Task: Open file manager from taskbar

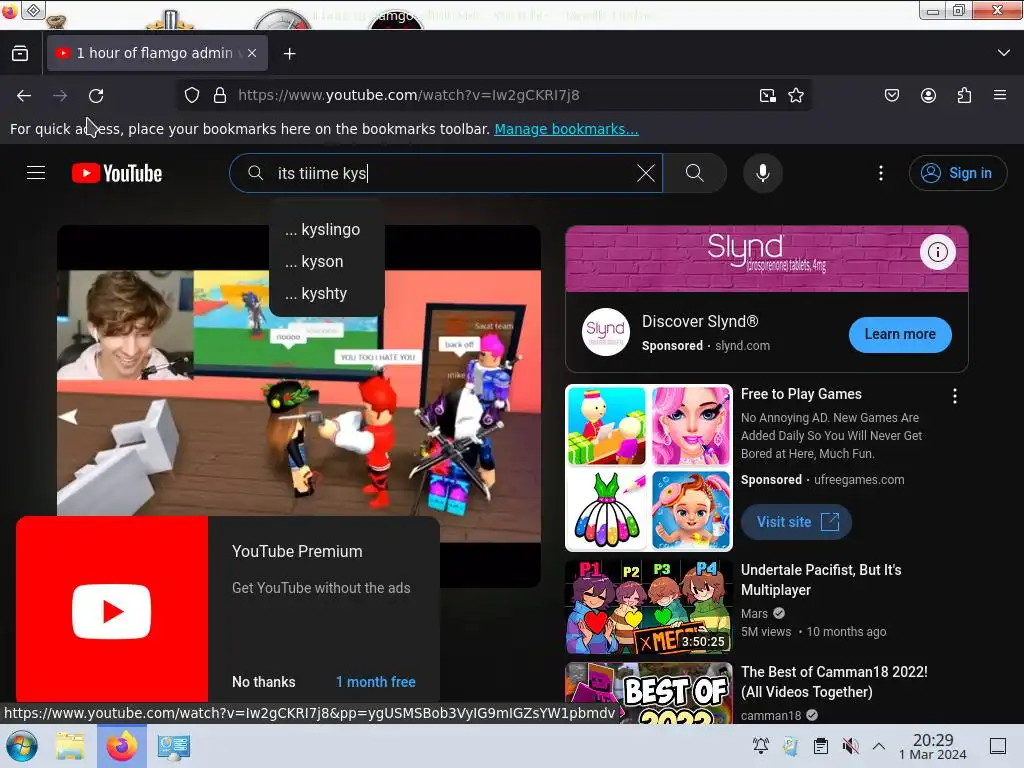Action: (x=70, y=746)
